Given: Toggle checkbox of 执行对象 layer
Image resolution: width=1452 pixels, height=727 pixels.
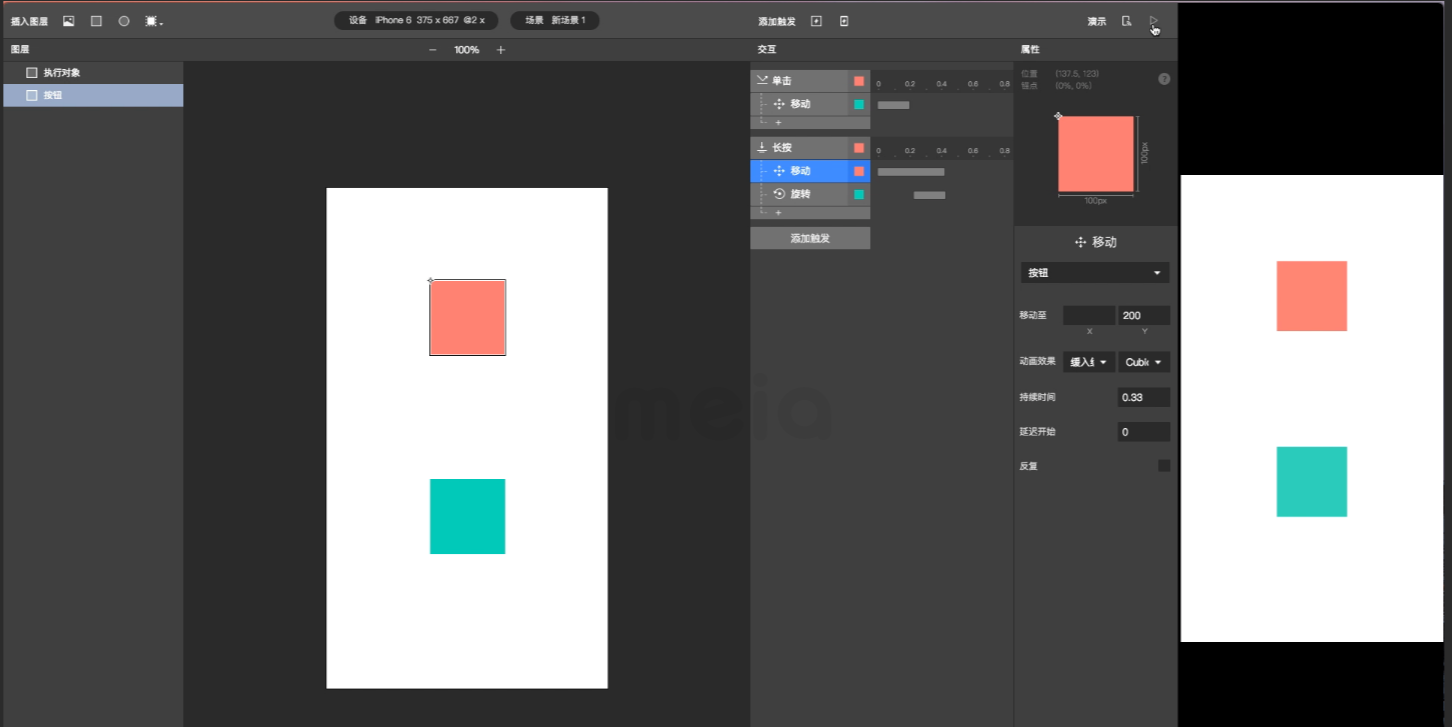Looking at the screenshot, I should [x=32, y=73].
